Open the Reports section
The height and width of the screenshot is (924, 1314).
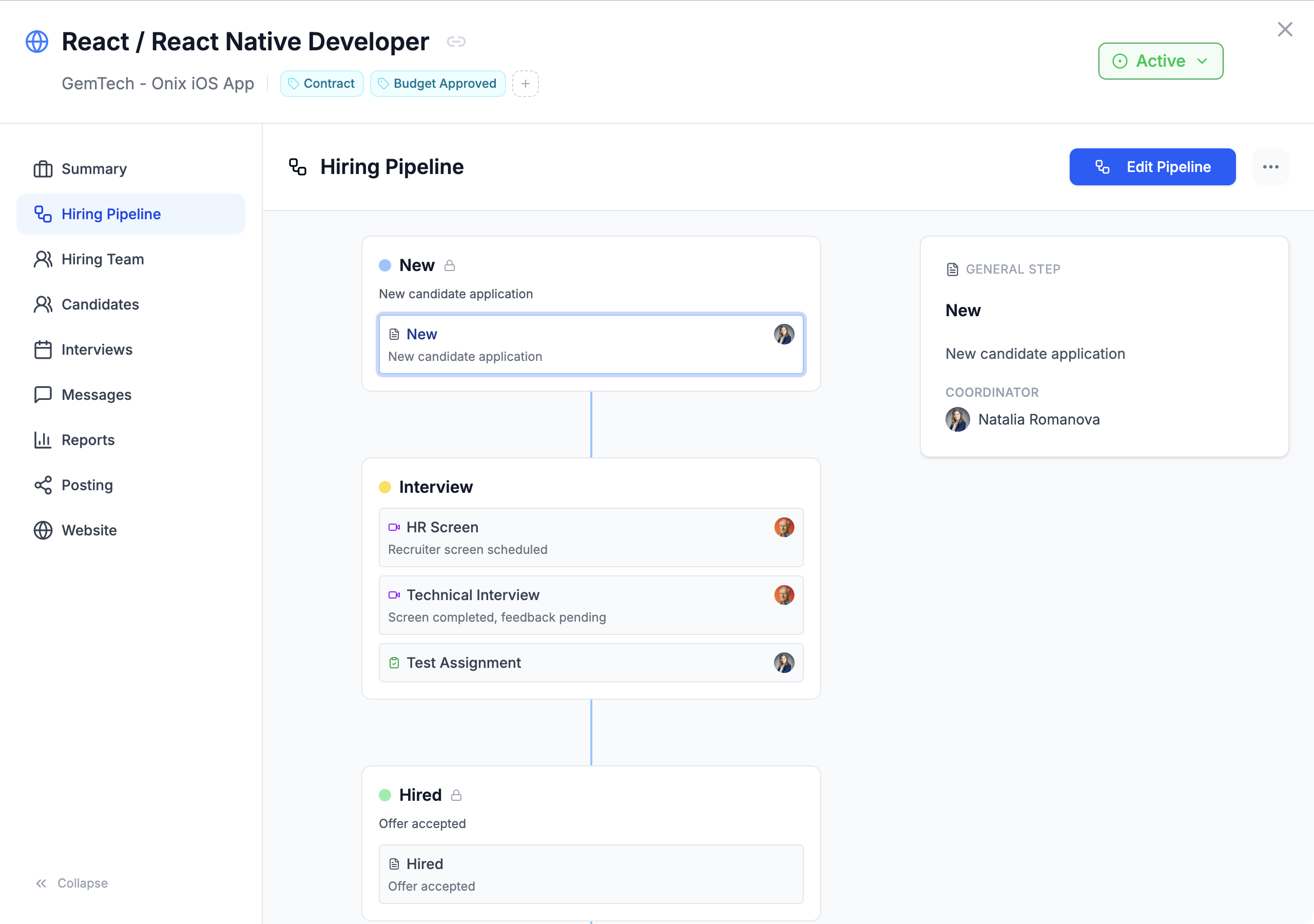(x=88, y=440)
